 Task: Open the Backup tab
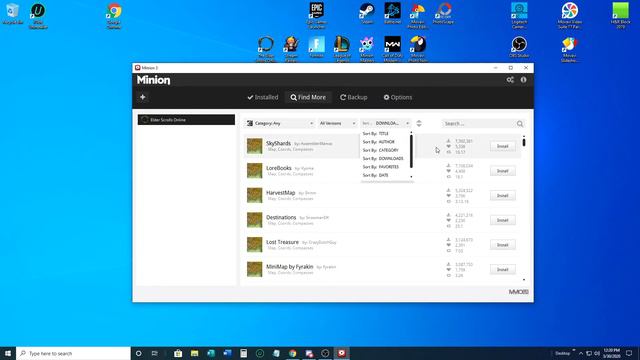pyautogui.click(x=353, y=97)
